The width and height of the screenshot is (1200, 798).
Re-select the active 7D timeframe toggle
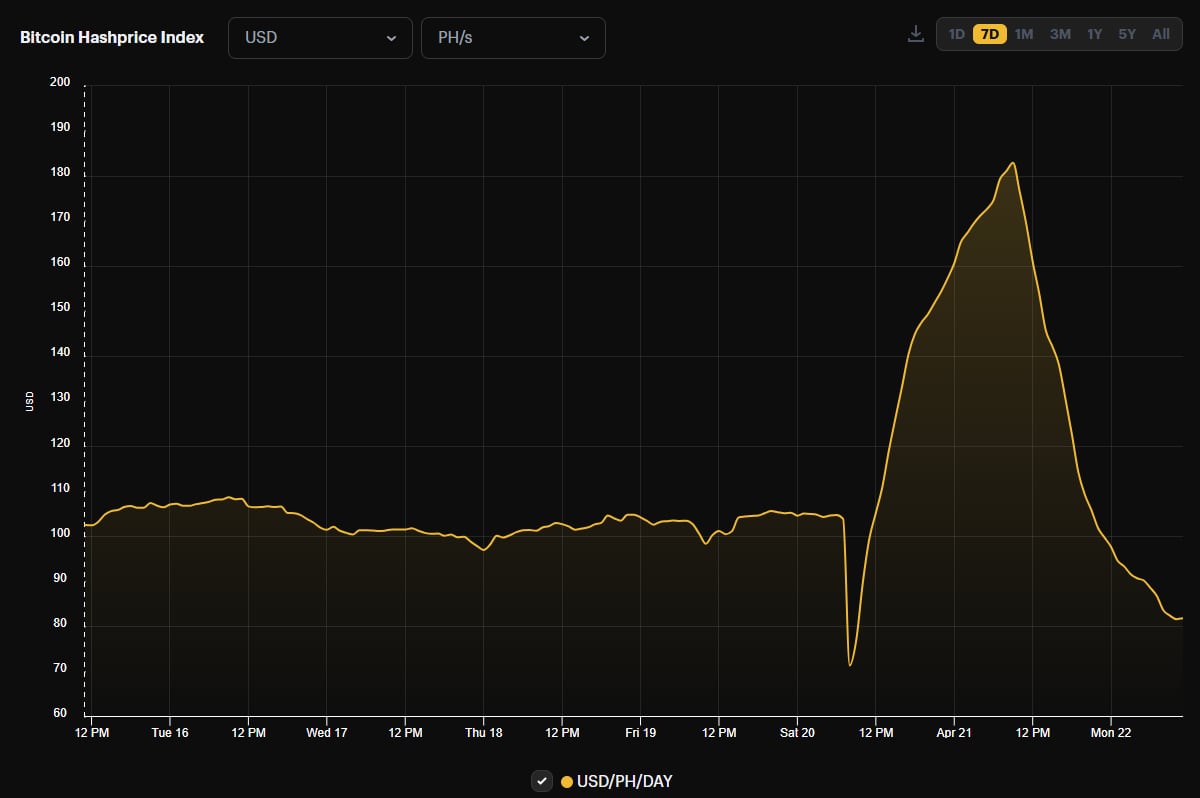[988, 33]
